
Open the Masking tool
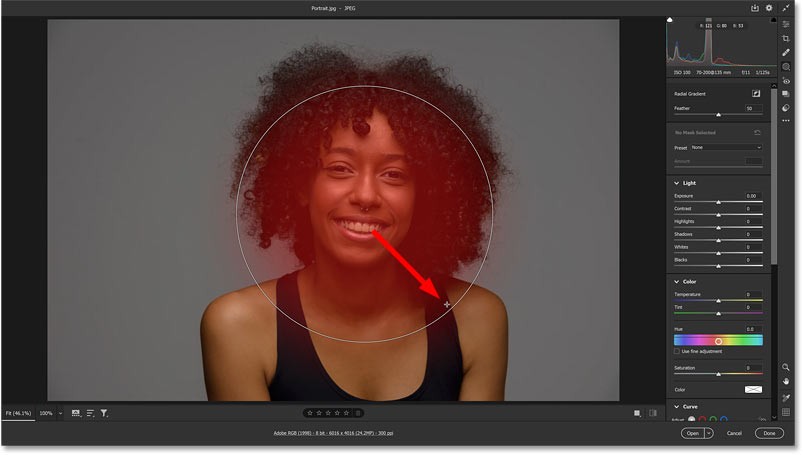point(786,66)
